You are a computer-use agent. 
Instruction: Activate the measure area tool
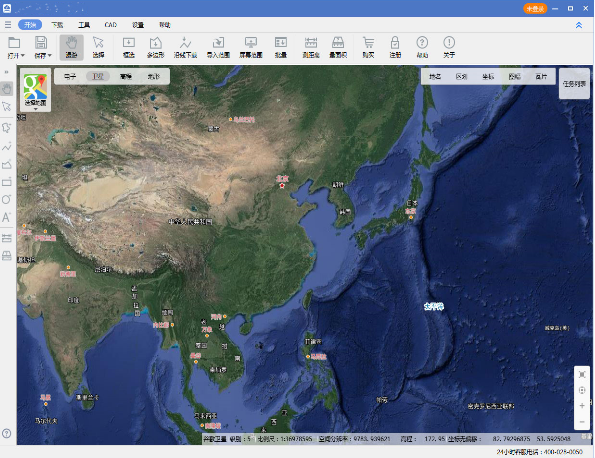click(x=338, y=47)
